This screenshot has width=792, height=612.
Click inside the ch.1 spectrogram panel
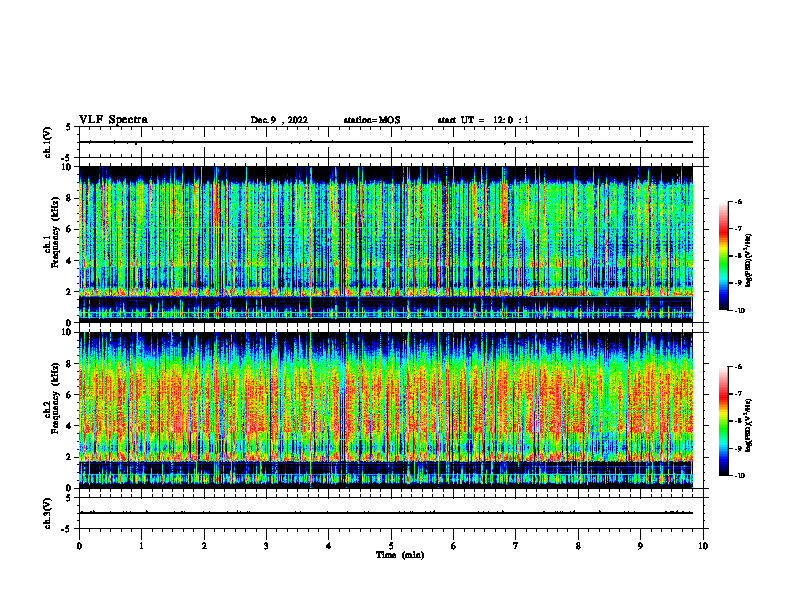pos(386,244)
